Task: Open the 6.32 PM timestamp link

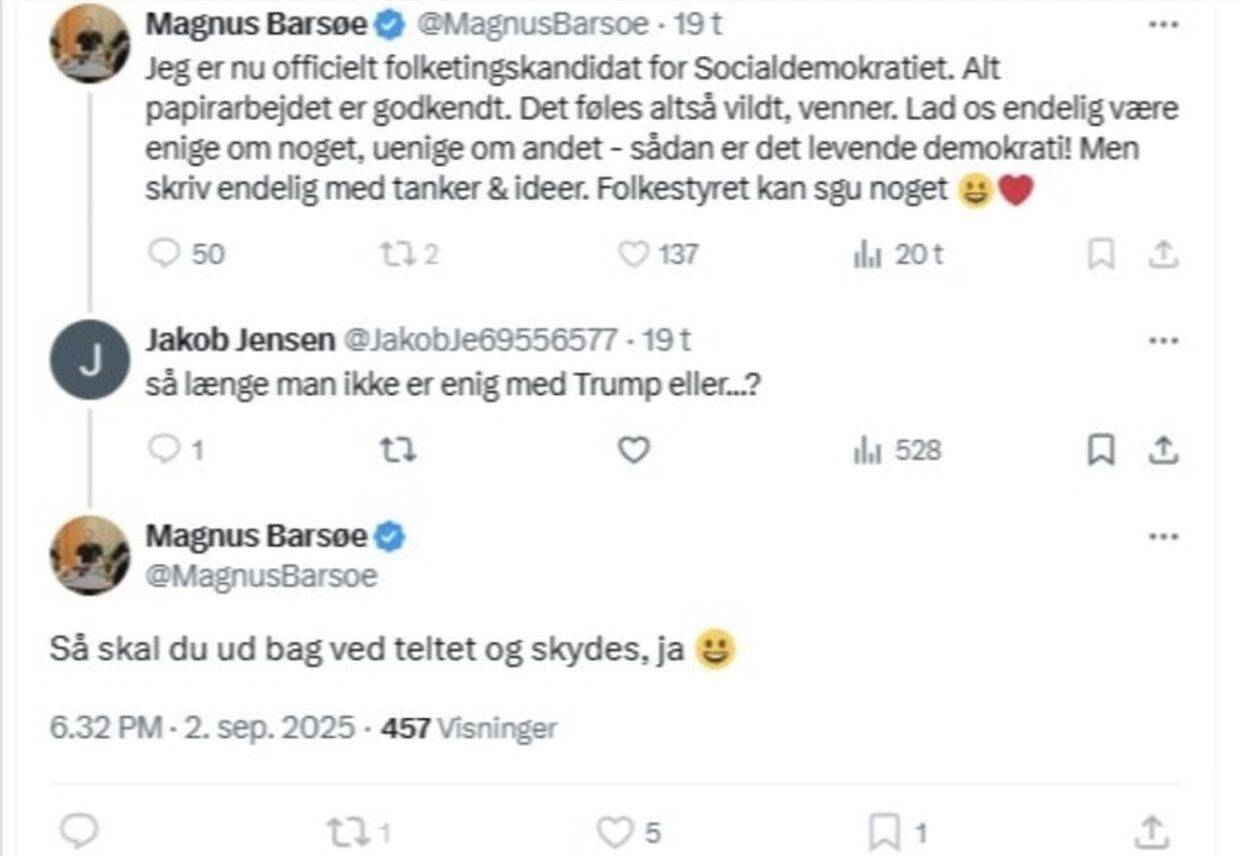Action: click(105, 728)
